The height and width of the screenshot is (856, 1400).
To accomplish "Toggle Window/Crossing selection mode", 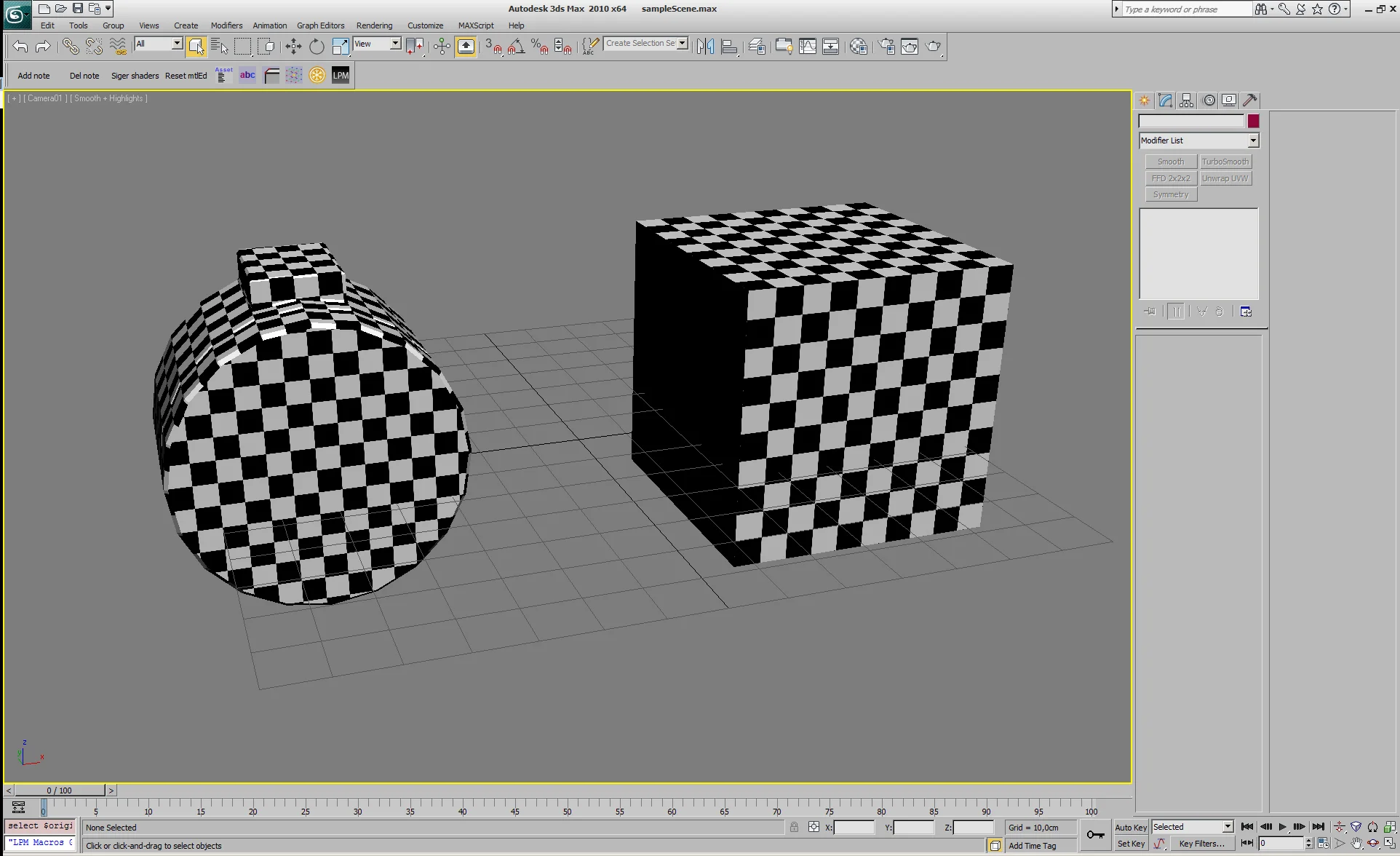I will [x=266, y=47].
